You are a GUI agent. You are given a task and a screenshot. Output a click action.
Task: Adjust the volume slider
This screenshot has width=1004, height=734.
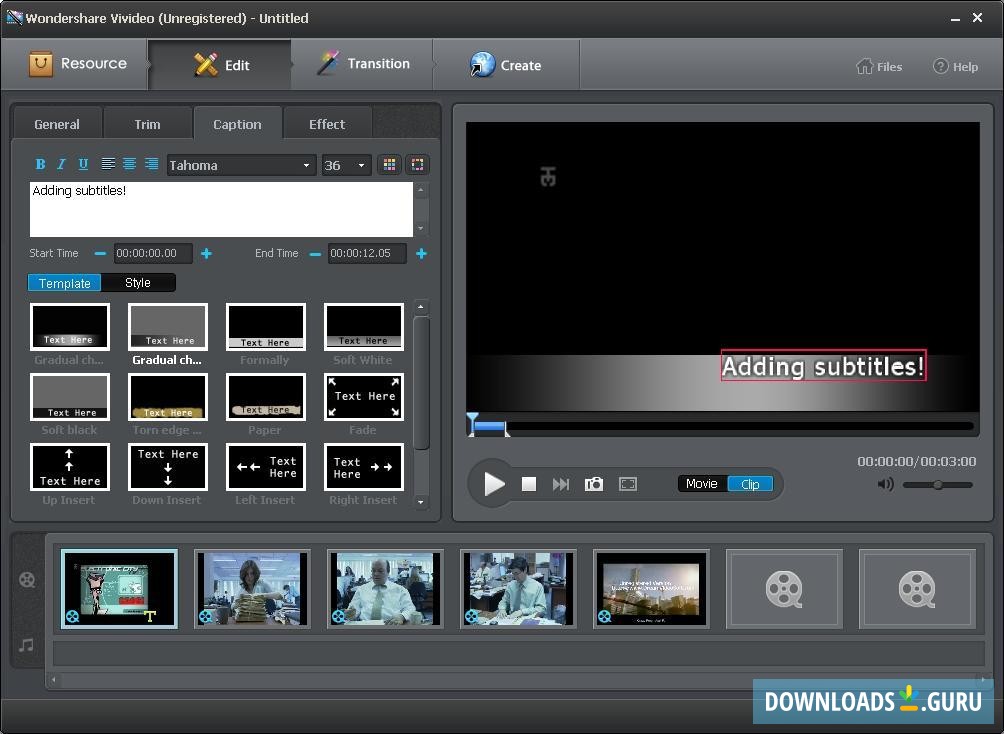pos(937,484)
